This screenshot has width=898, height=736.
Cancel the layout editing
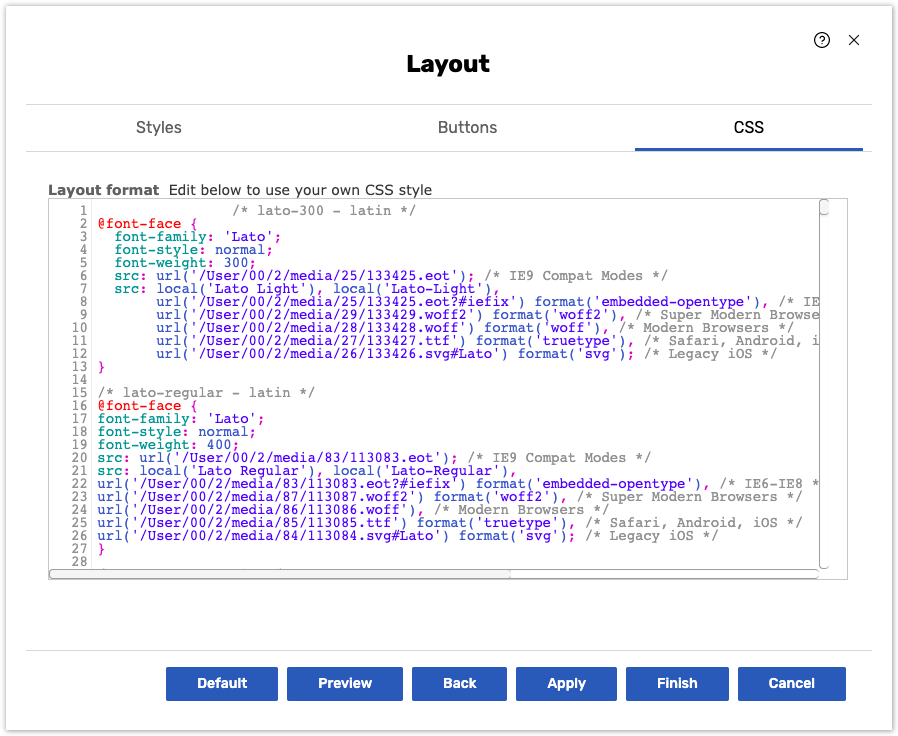[x=791, y=683]
